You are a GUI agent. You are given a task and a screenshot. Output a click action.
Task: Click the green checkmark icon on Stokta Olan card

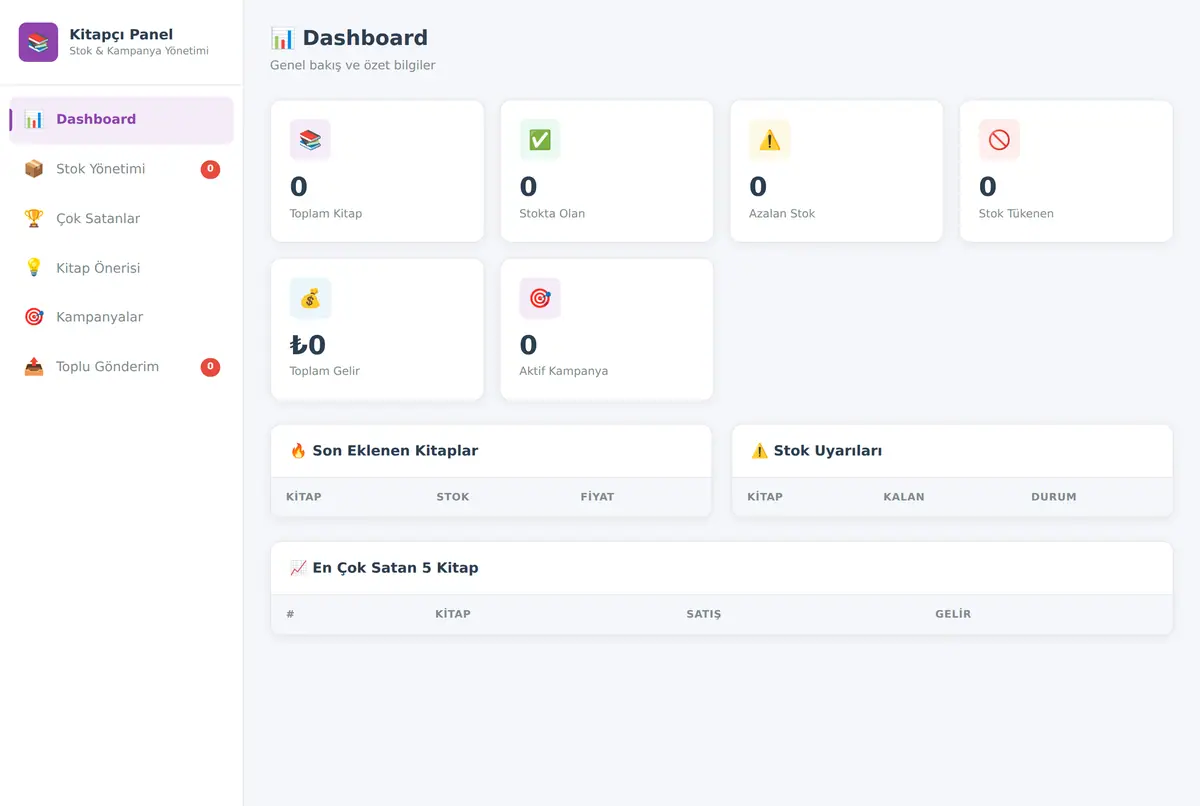pos(540,140)
